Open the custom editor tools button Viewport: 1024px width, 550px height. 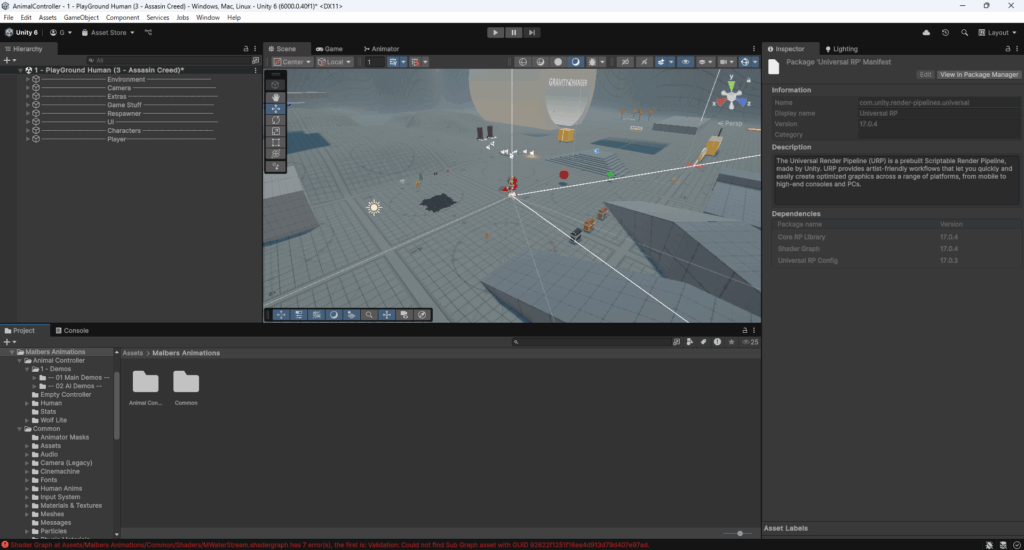276,166
